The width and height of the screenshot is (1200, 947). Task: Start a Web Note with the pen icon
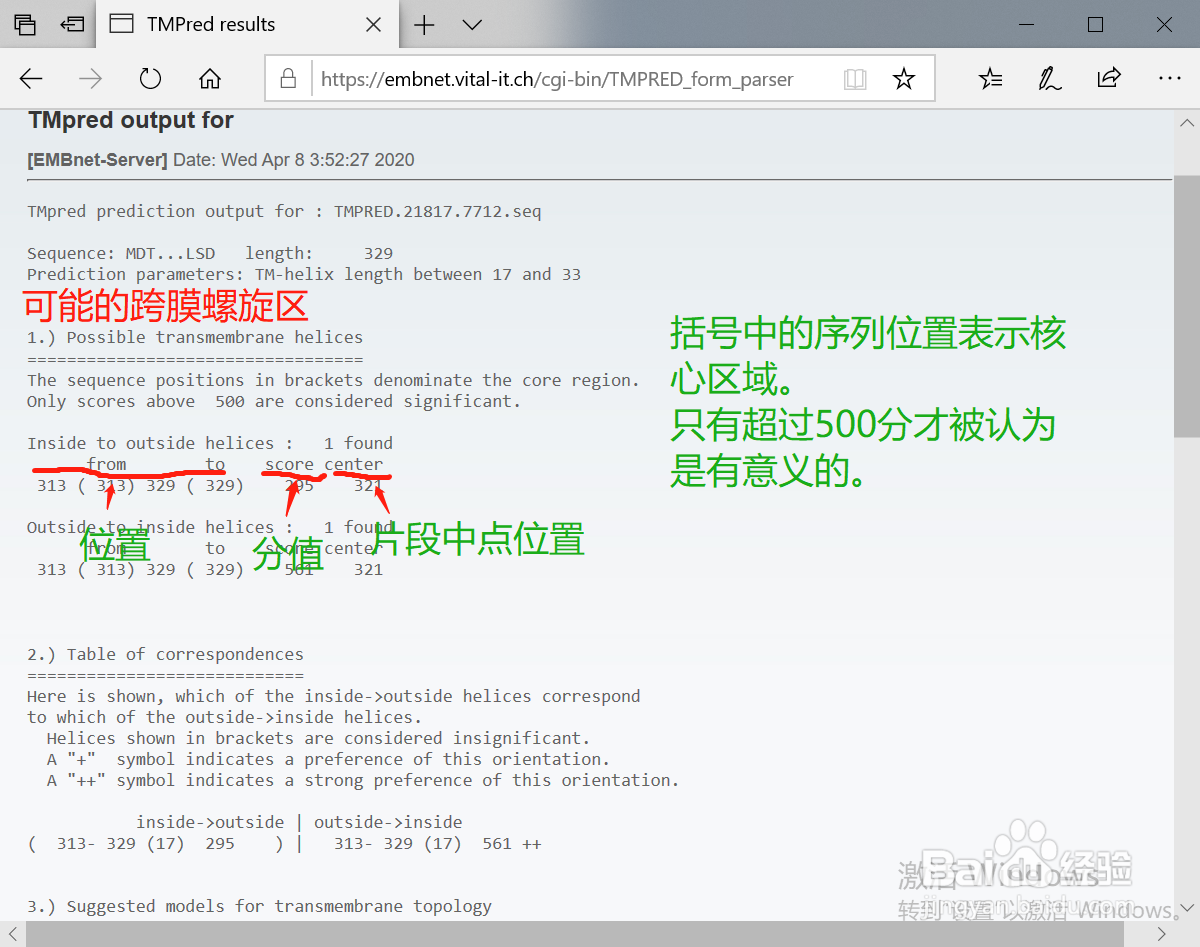click(x=1049, y=78)
